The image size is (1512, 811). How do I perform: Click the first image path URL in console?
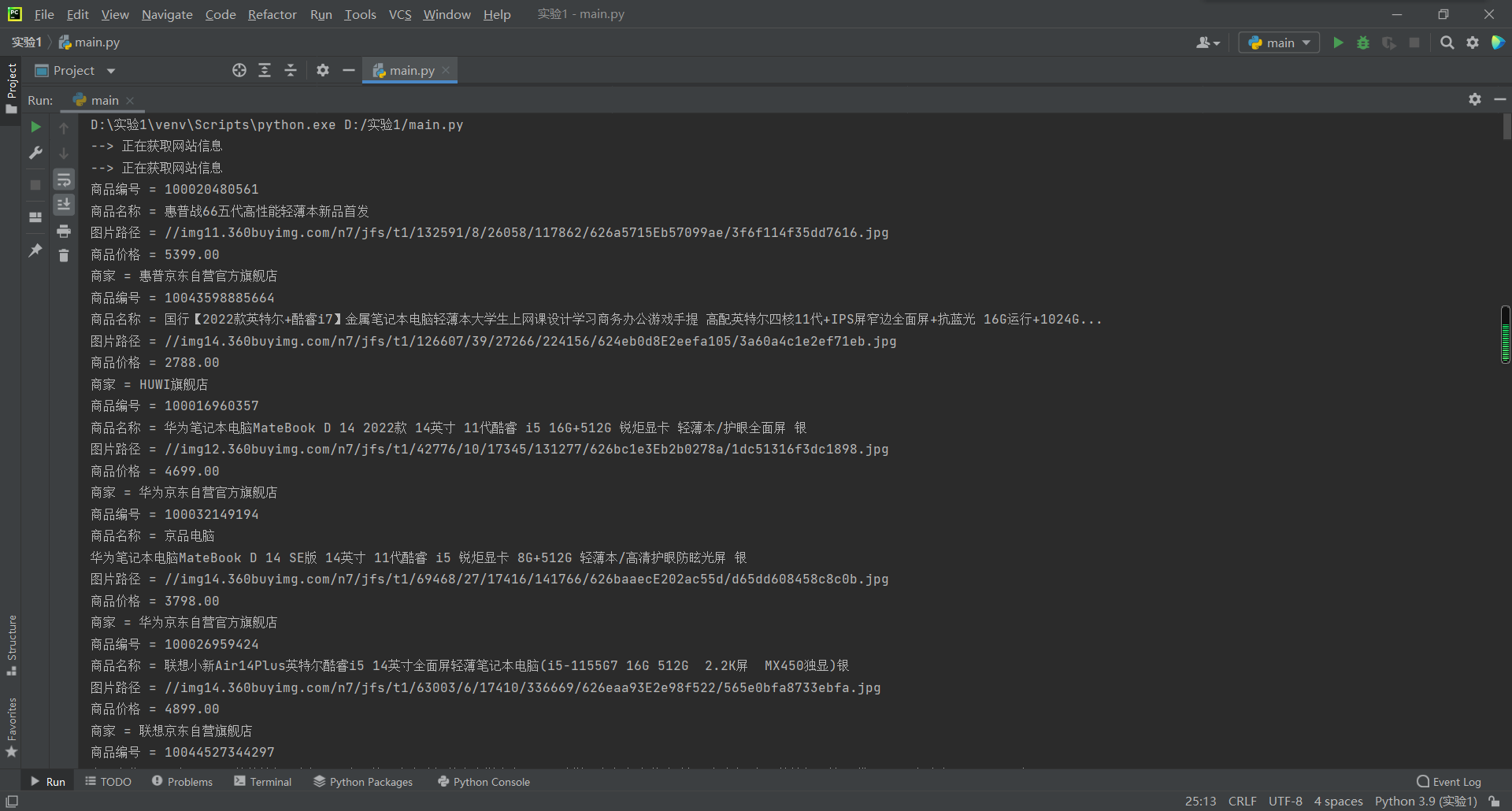pyautogui.click(x=526, y=233)
